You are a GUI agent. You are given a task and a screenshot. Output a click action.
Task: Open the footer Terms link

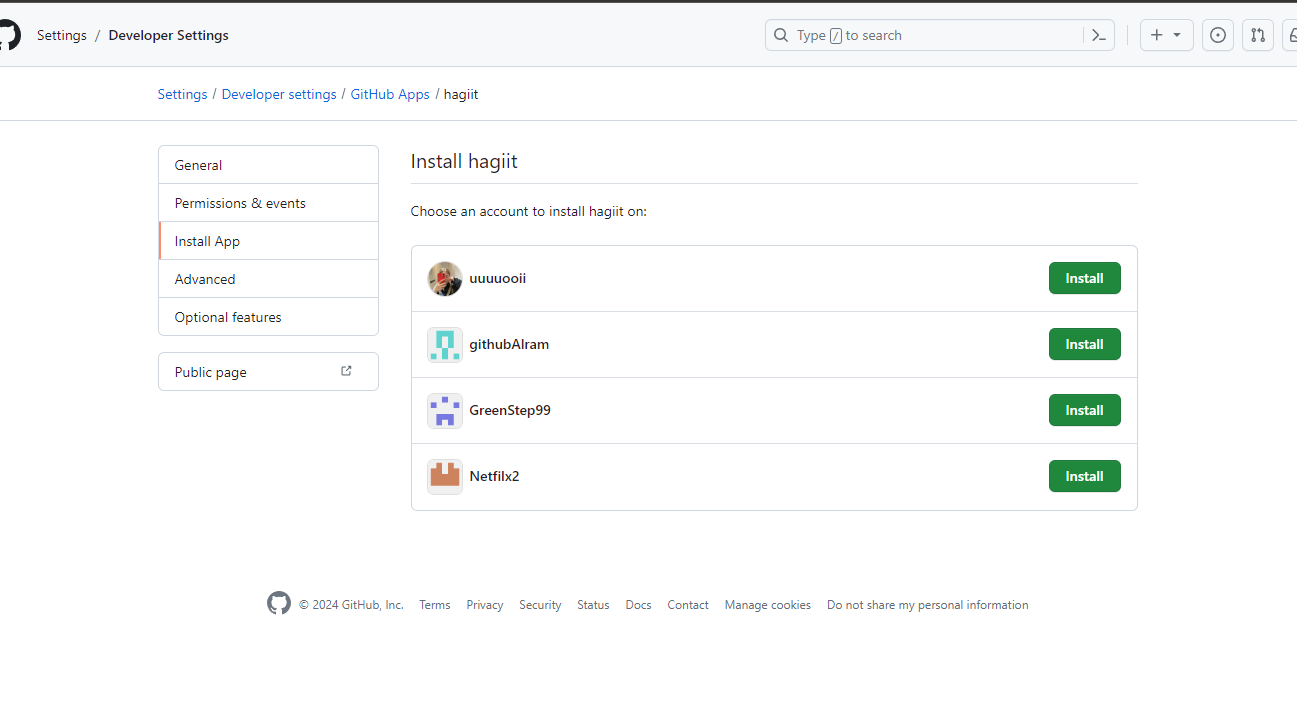435,605
